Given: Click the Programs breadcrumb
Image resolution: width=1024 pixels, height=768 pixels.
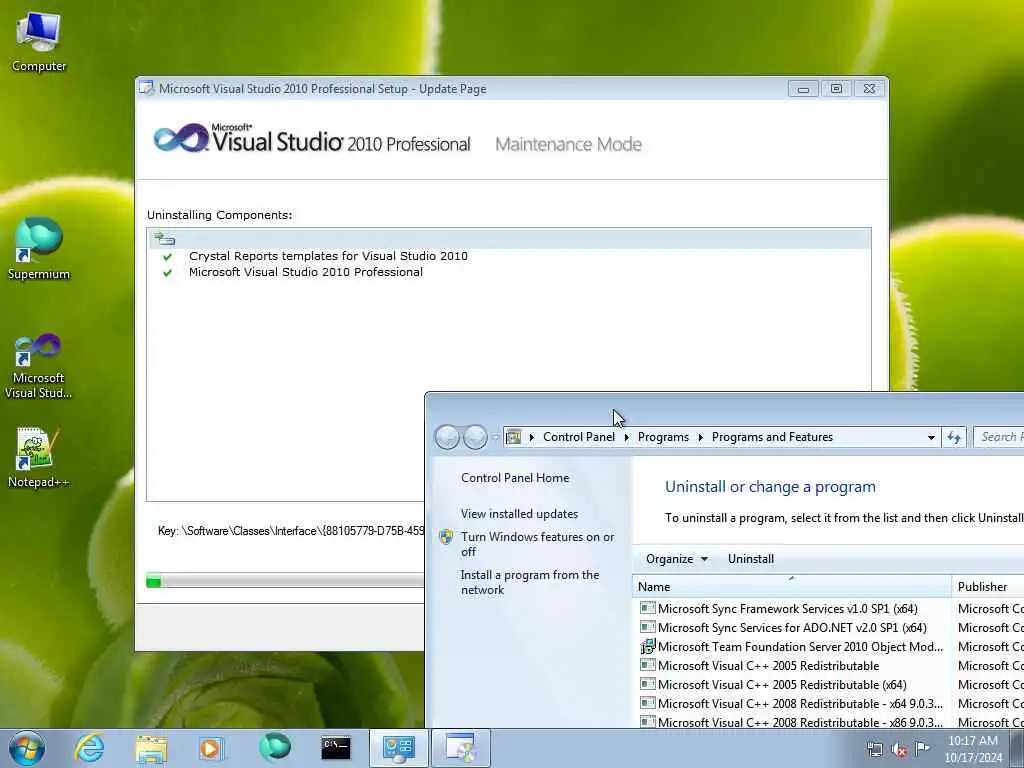Looking at the screenshot, I should 663,437.
